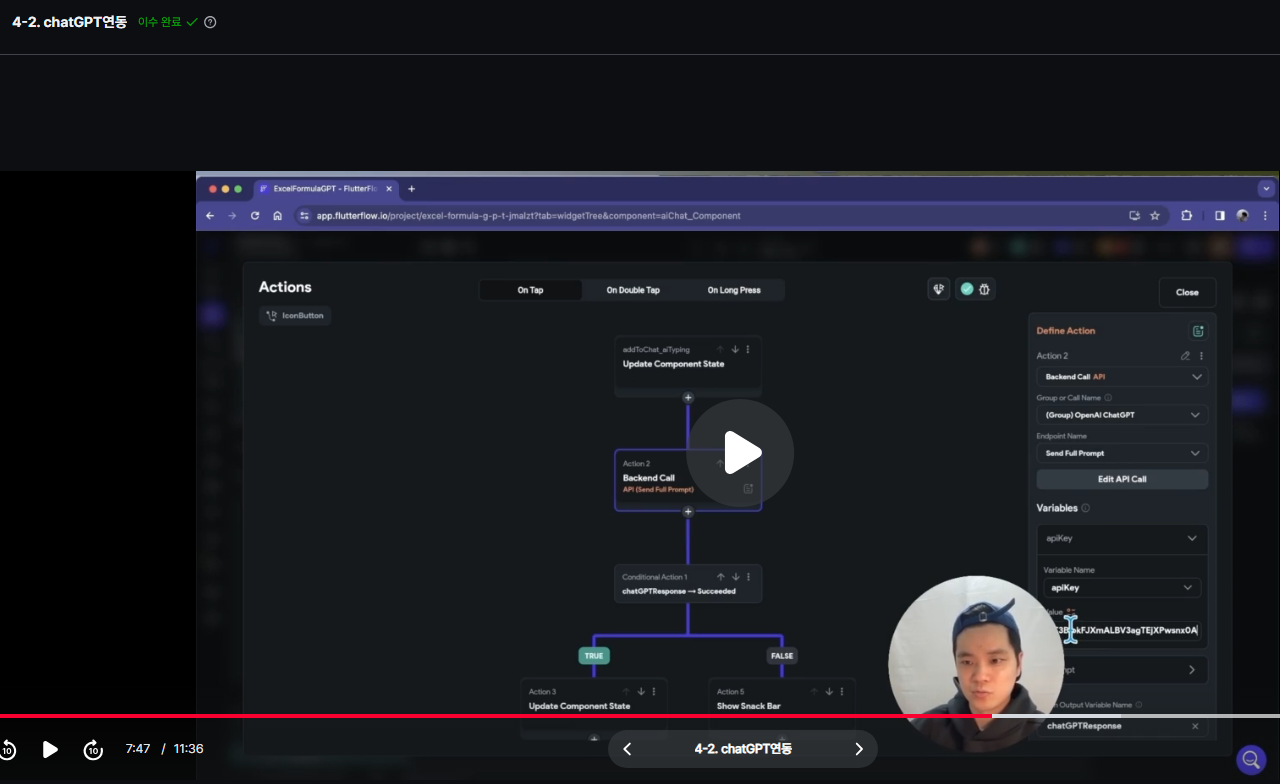Image resolution: width=1280 pixels, height=784 pixels.
Task: Rewind the video 10 seconds
Action: pyautogui.click(x=7, y=749)
